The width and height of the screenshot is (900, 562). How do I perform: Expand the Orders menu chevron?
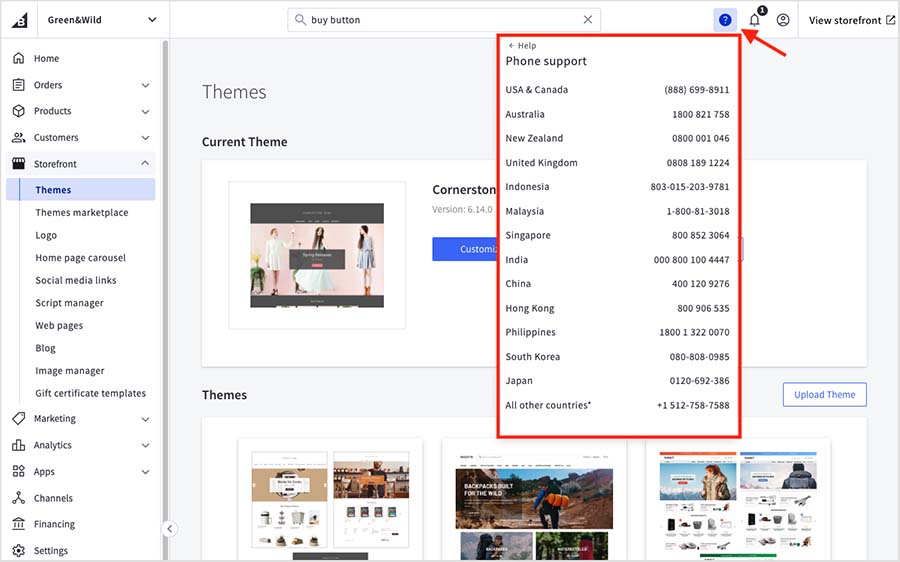click(145, 85)
